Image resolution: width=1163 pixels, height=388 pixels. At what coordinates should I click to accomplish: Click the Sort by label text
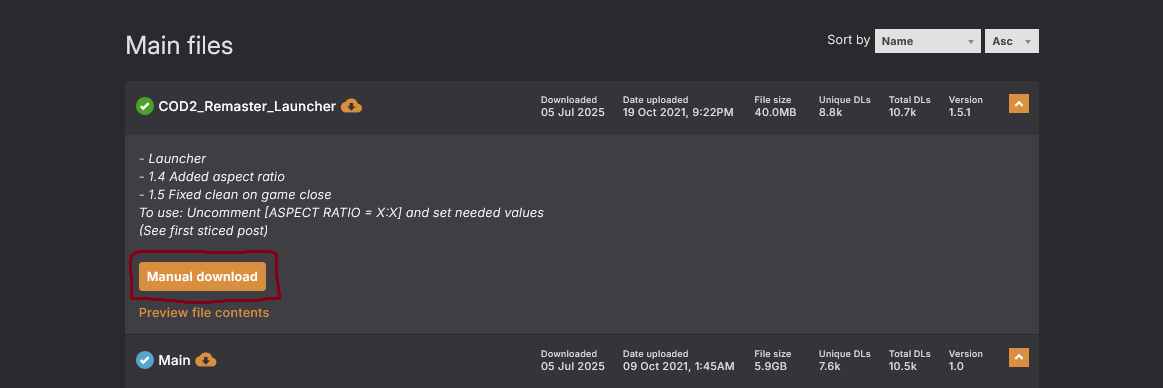pyautogui.click(x=849, y=40)
